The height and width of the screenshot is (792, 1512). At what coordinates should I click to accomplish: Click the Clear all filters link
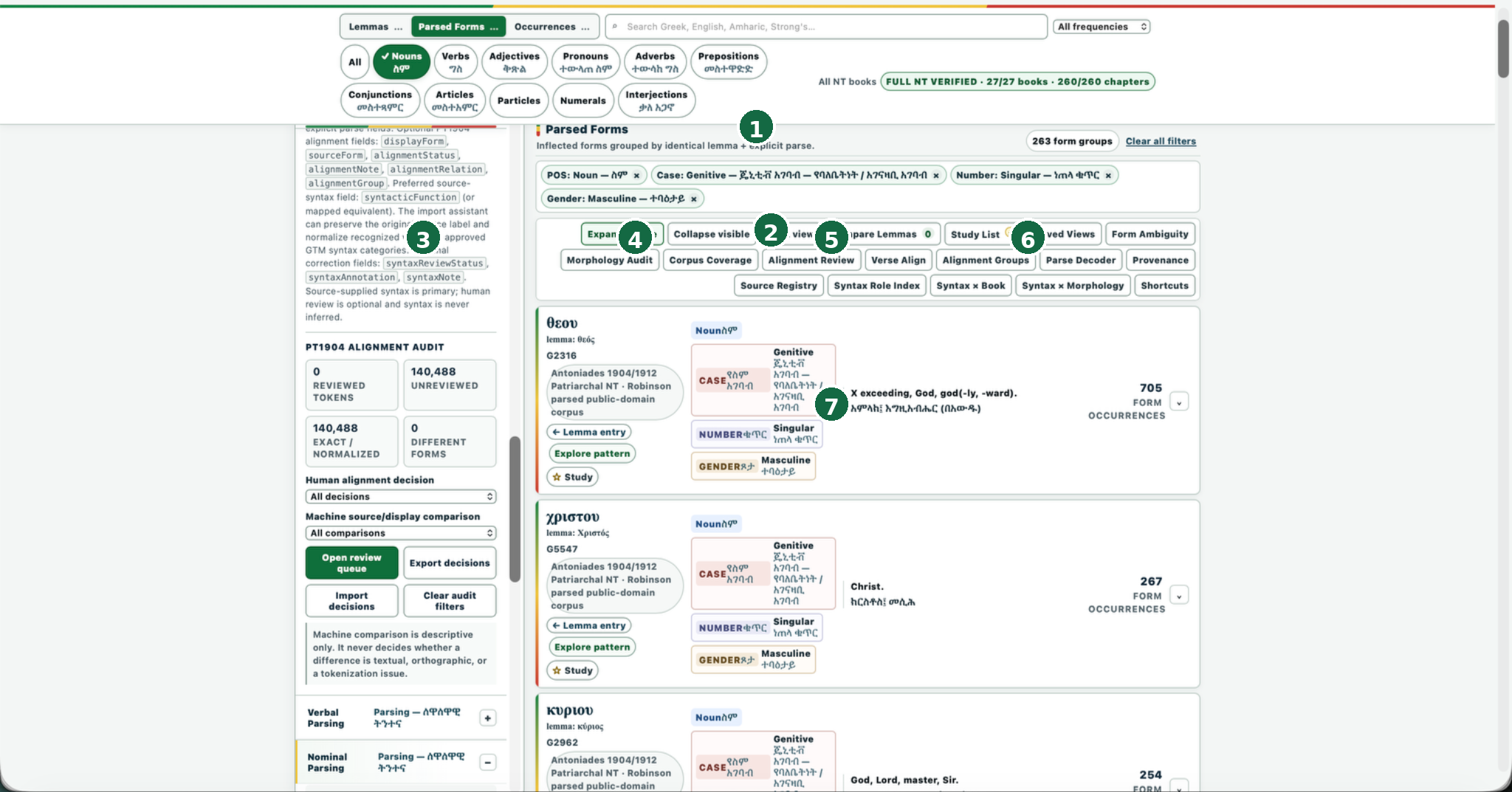pos(1161,141)
